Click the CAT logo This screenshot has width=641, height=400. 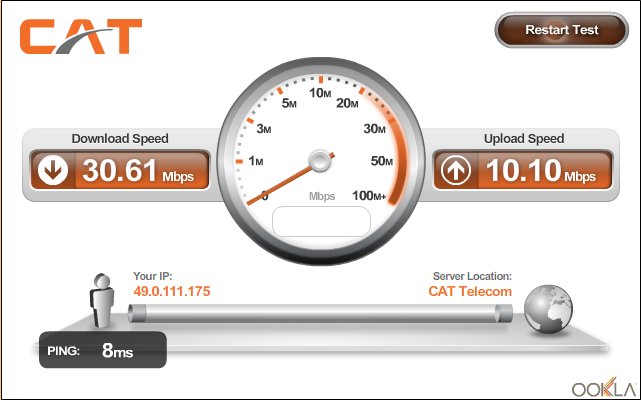pyautogui.click(x=81, y=36)
